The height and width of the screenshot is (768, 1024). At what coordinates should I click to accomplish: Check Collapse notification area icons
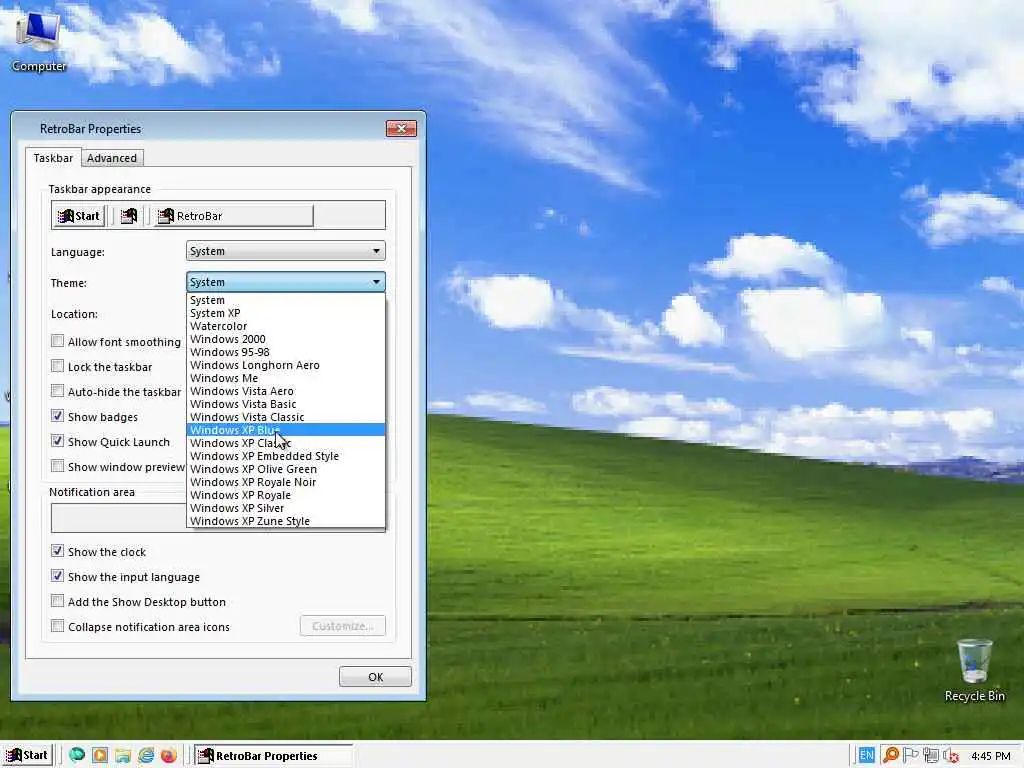57,626
